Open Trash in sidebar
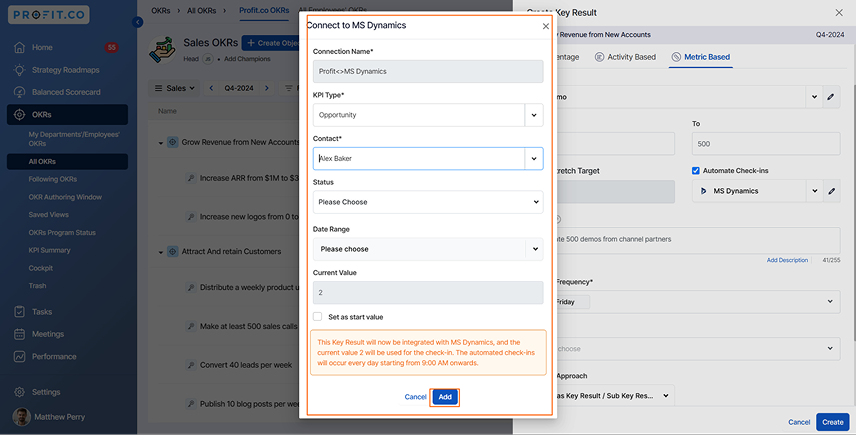This screenshot has width=856, height=435. point(37,285)
